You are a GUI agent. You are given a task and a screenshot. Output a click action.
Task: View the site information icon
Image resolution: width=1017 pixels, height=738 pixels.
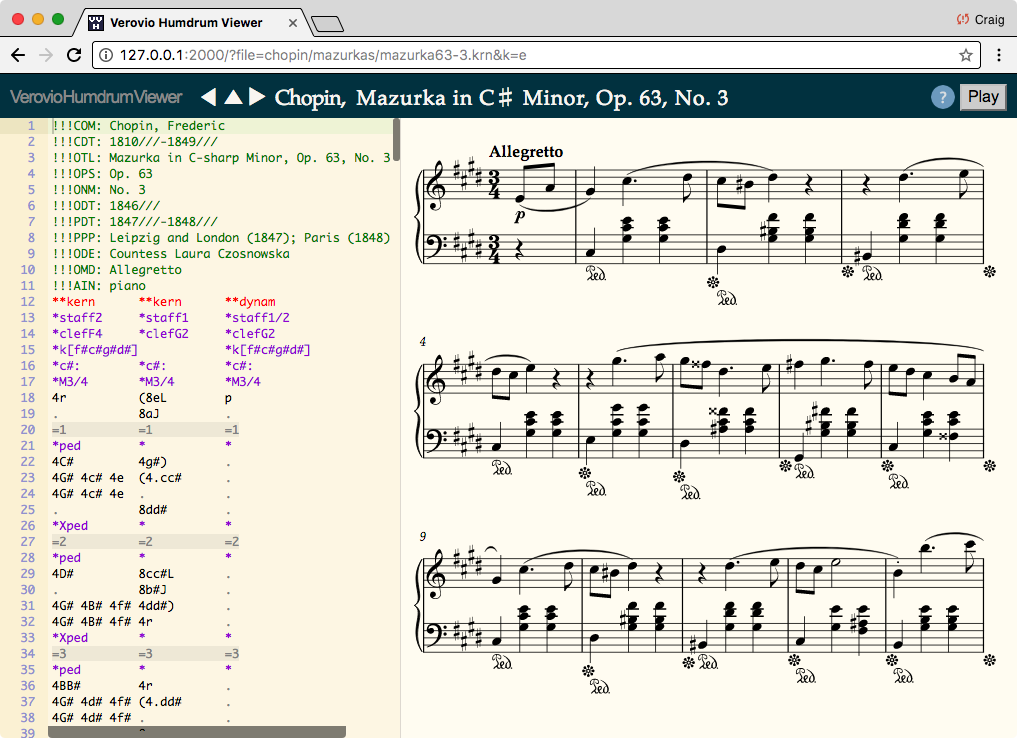tap(105, 55)
